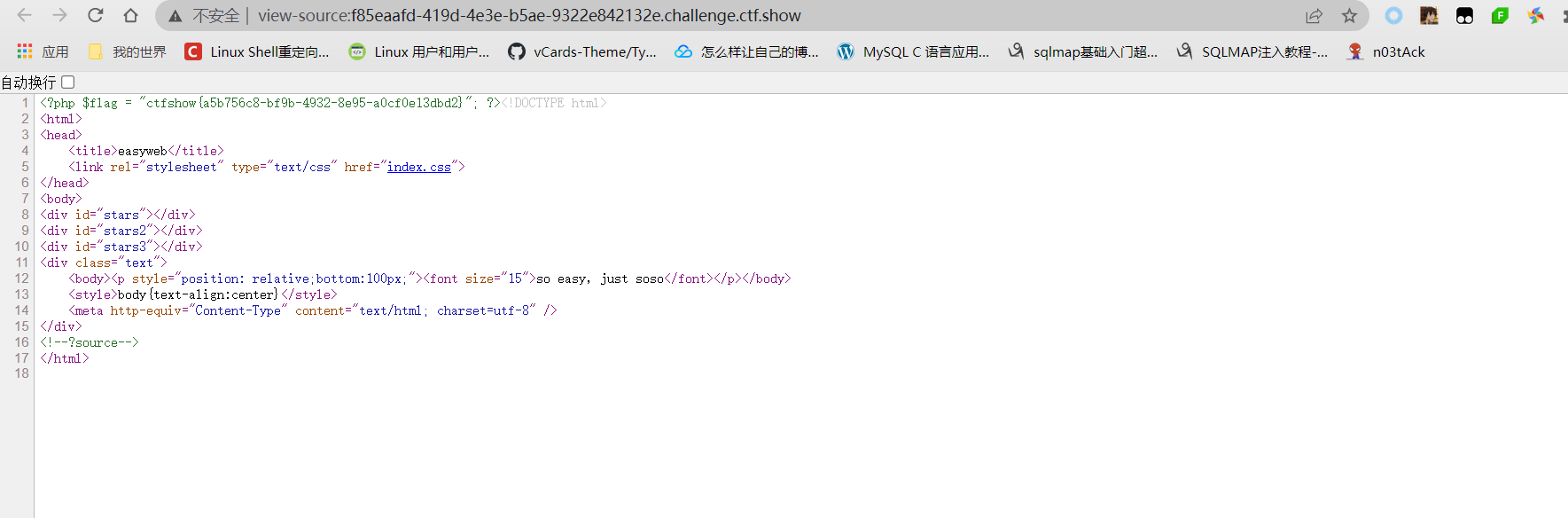Image resolution: width=1568 pixels, height=518 pixels.
Task: Share this page via share icon
Action: [1314, 15]
